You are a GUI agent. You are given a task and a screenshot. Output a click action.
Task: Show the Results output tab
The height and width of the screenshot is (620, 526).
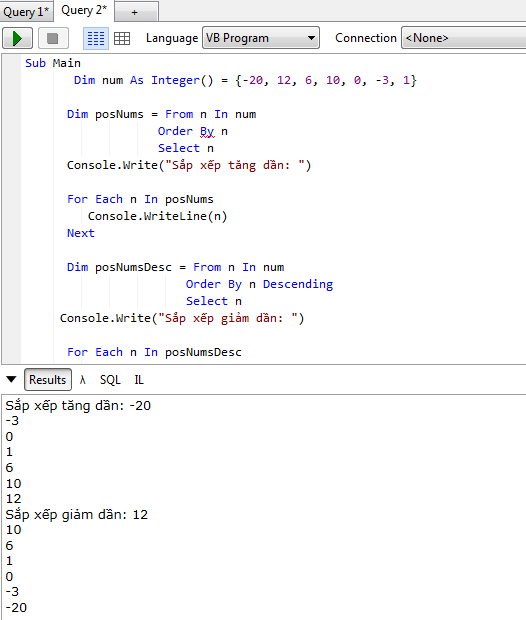(x=48, y=380)
